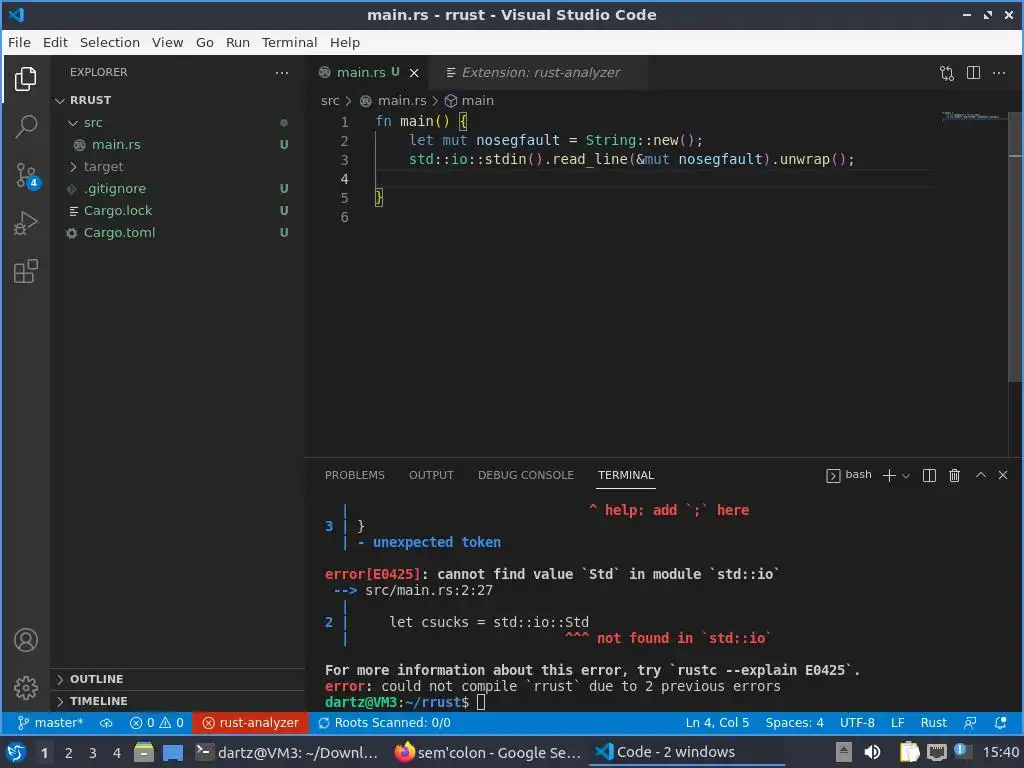
Task: Open notifications bell in status bar
Action: 1000,722
